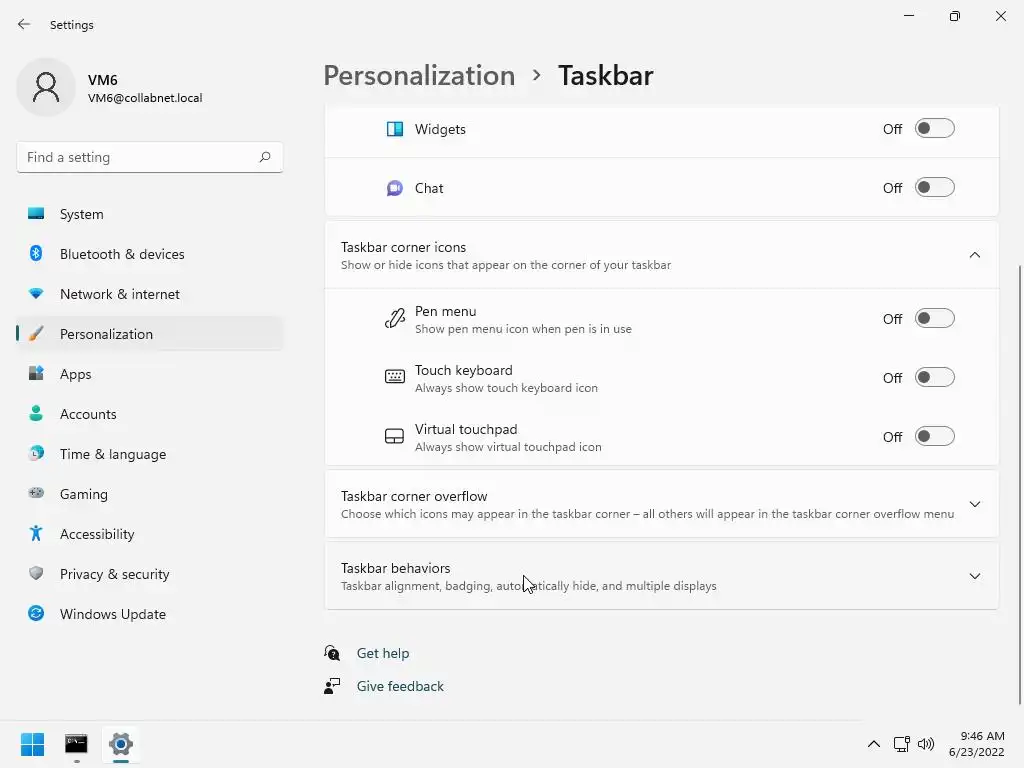Click the Find a setting search box
This screenshot has height=768, width=1024.
[x=140, y=157]
